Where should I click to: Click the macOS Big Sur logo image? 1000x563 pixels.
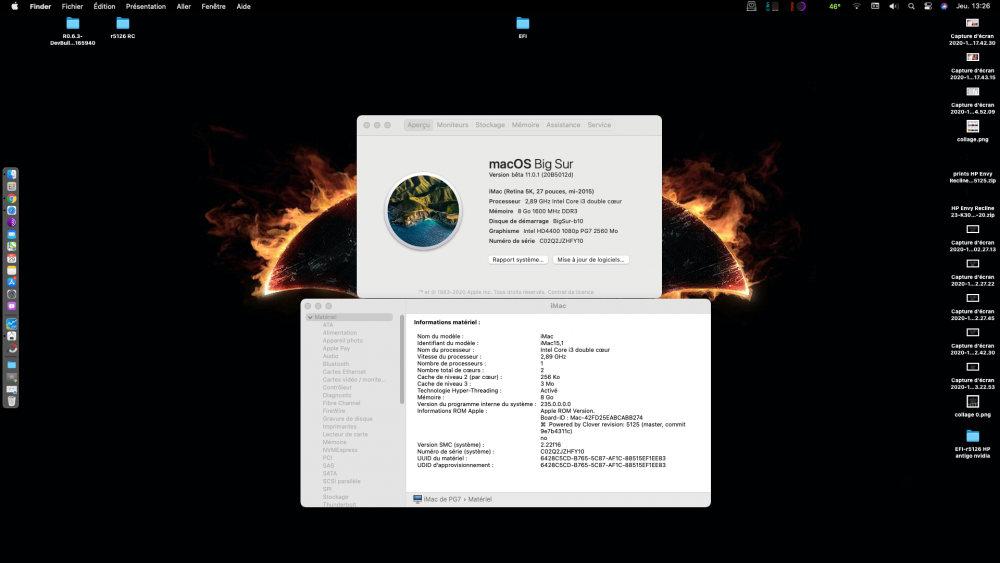pos(423,211)
